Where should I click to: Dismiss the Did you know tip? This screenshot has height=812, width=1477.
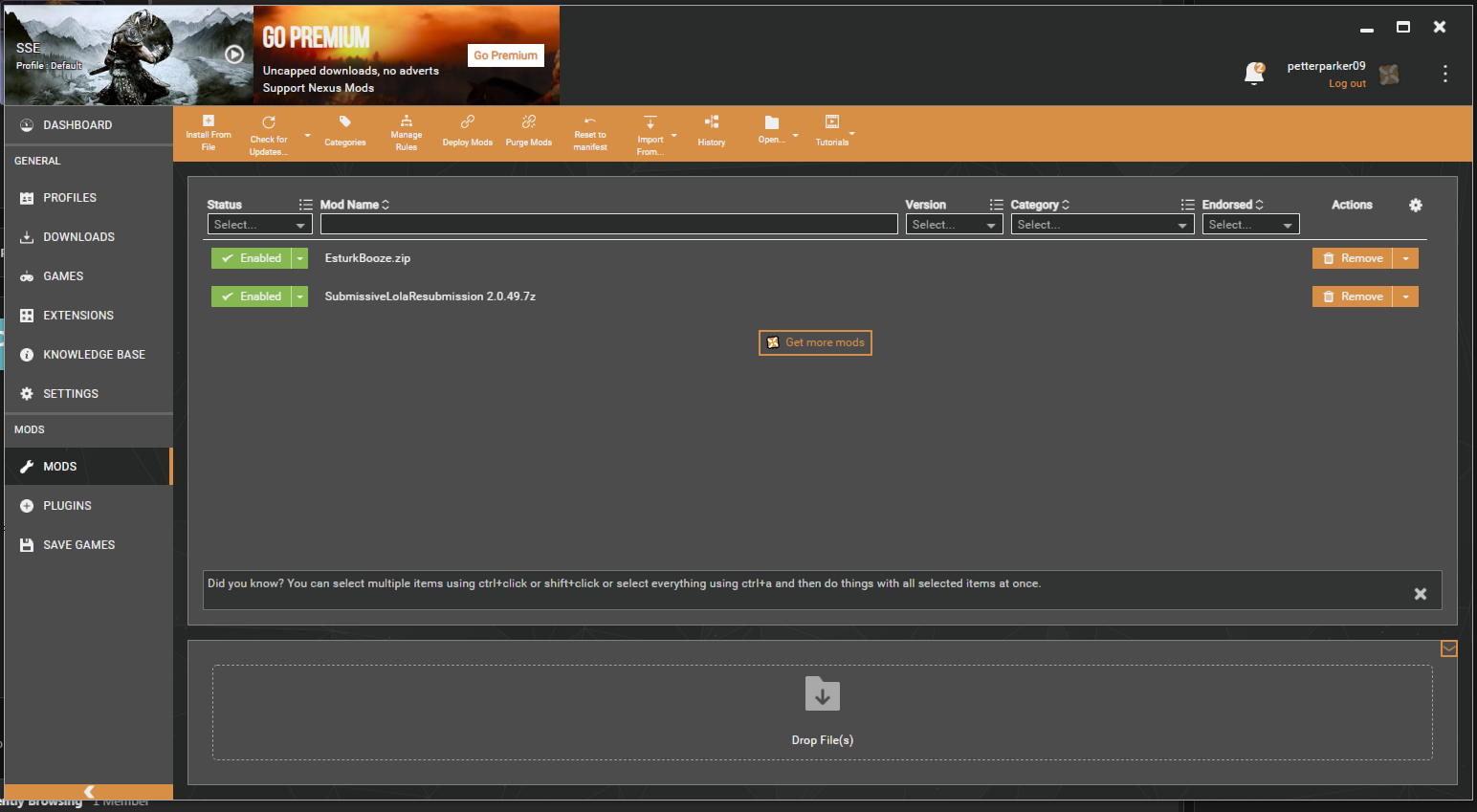1421,594
